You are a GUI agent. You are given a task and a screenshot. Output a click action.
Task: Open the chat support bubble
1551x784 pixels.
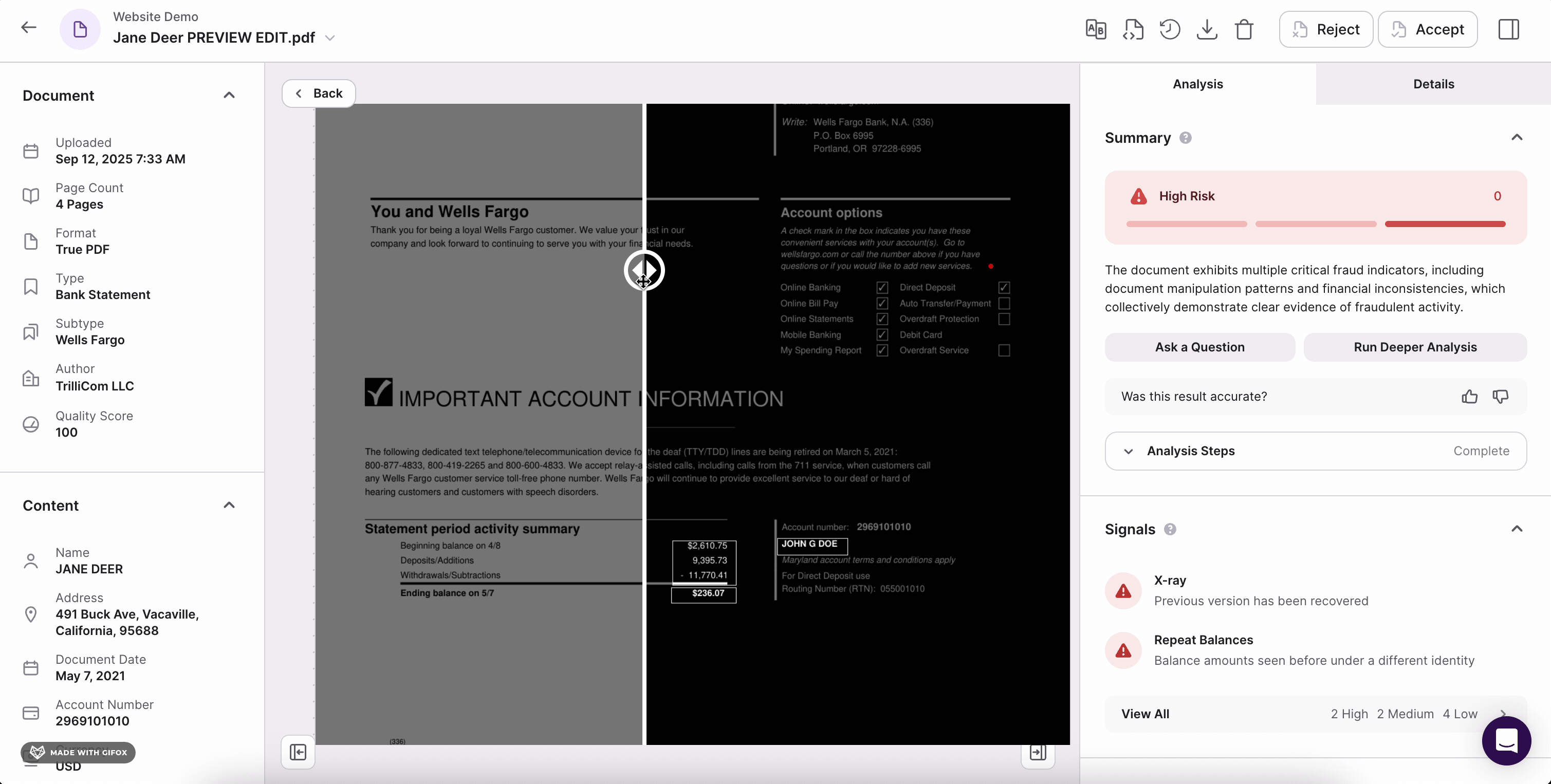tap(1506, 740)
